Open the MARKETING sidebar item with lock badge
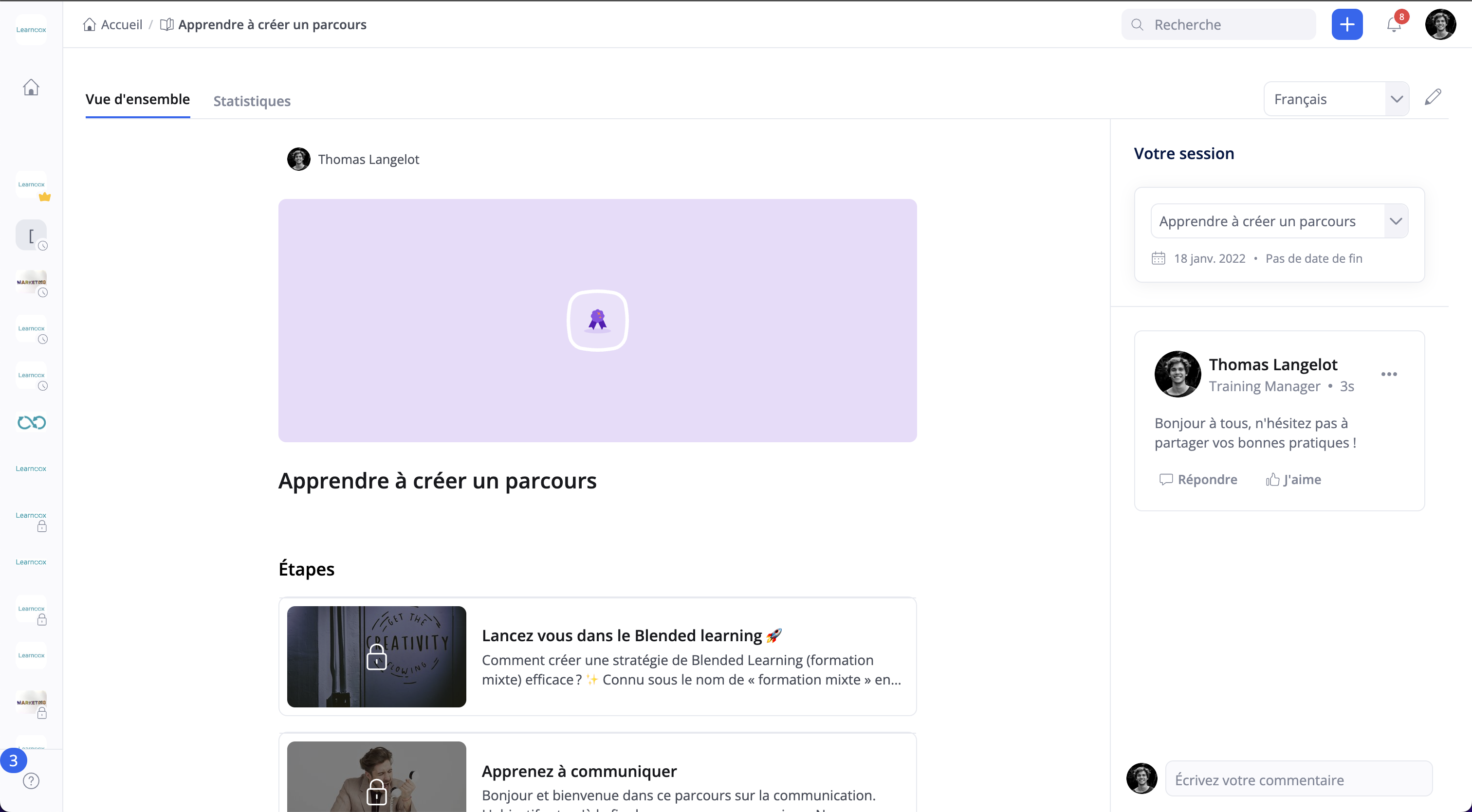 tap(31, 704)
